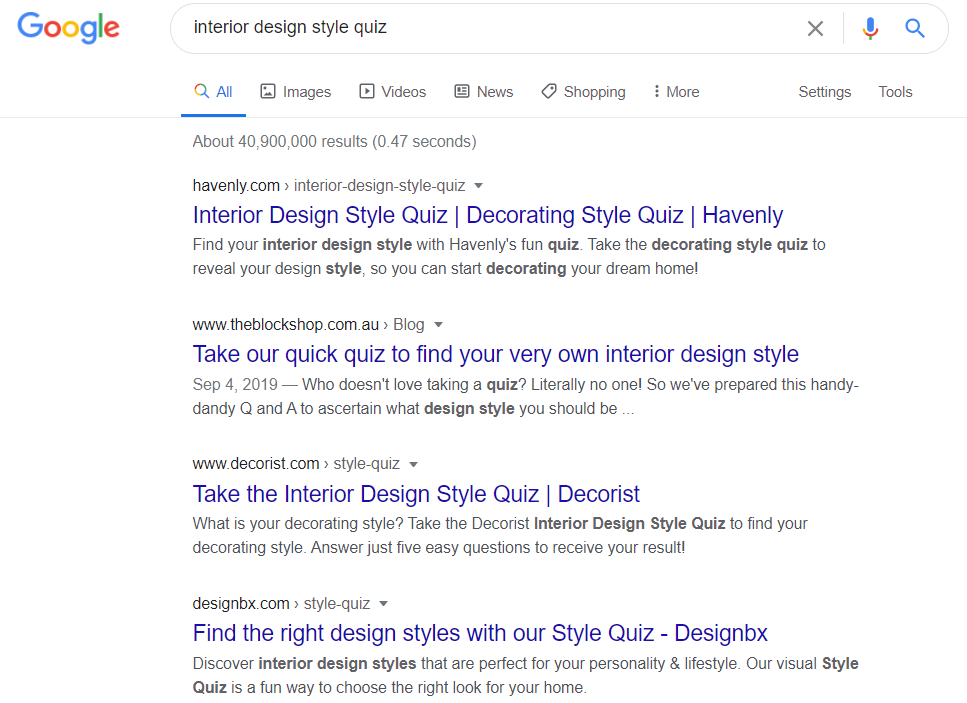Start voice search with the microphone icon
967x703 pixels.
point(870,28)
